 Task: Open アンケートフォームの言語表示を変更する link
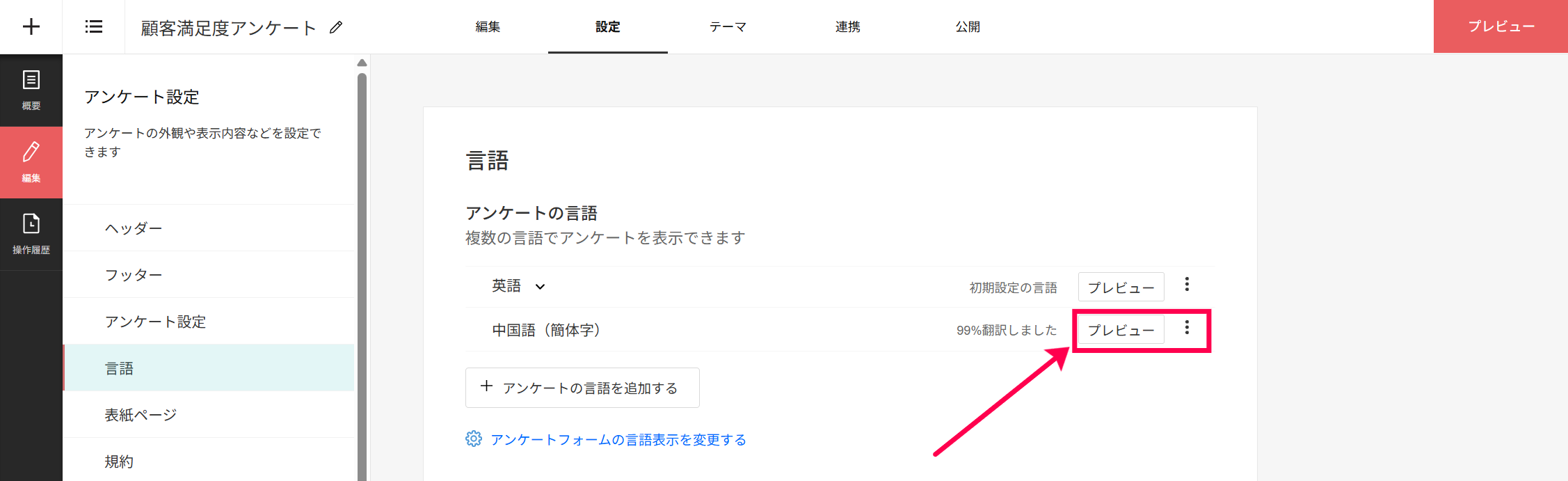tap(618, 440)
